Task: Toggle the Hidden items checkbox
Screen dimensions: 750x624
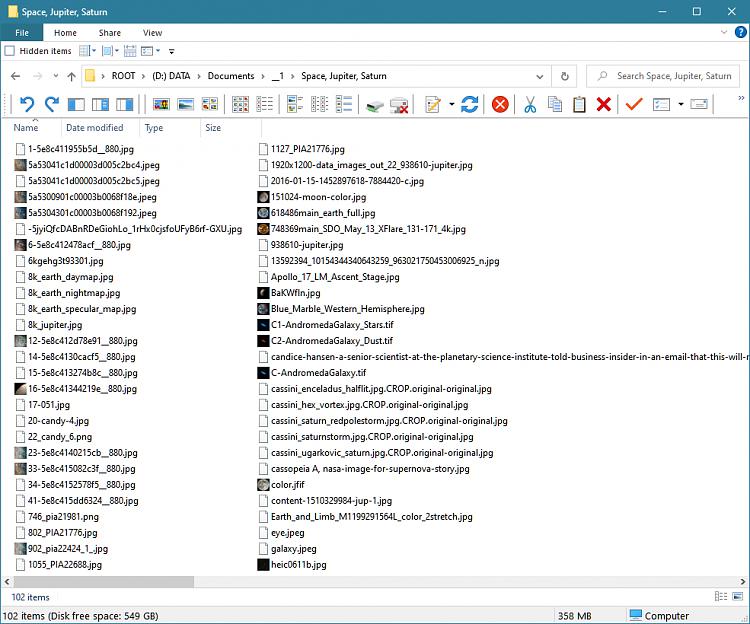Action: click(x=10, y=51)
